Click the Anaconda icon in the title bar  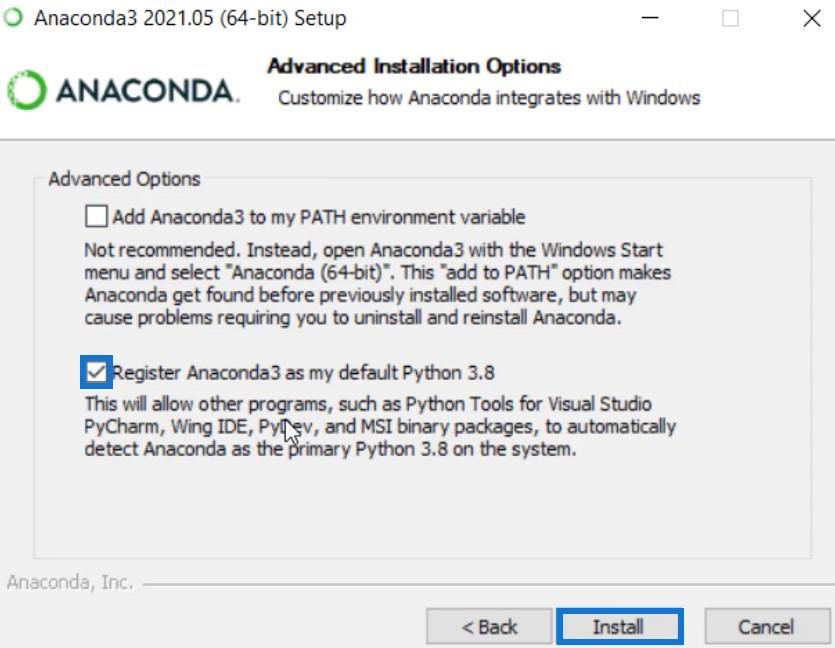click(13, 17)
